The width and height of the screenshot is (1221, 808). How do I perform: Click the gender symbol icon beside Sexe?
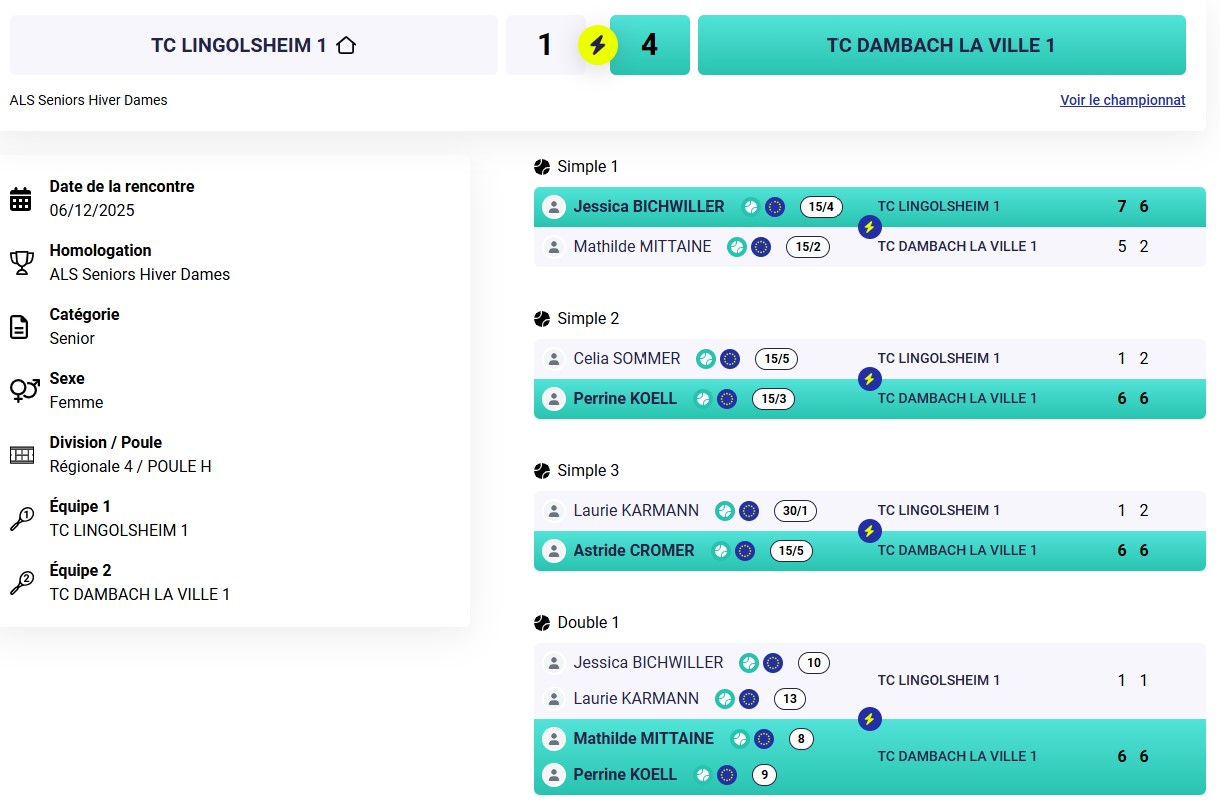point(23,390)
